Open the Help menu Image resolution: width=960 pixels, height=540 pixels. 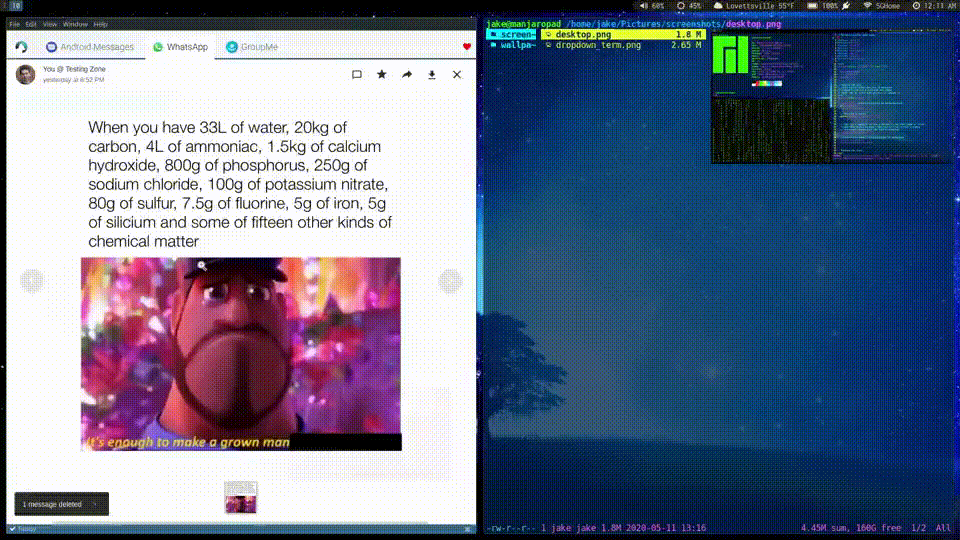[x=100, y=24]
